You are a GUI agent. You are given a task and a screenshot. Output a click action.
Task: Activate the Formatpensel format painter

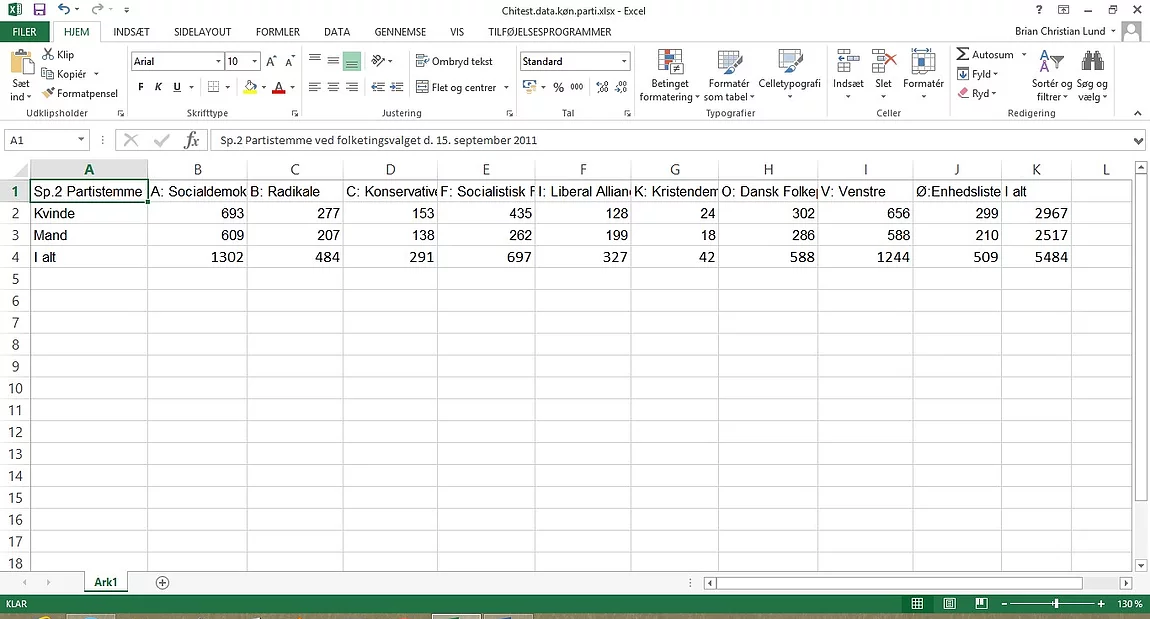(x=79, y=93)
